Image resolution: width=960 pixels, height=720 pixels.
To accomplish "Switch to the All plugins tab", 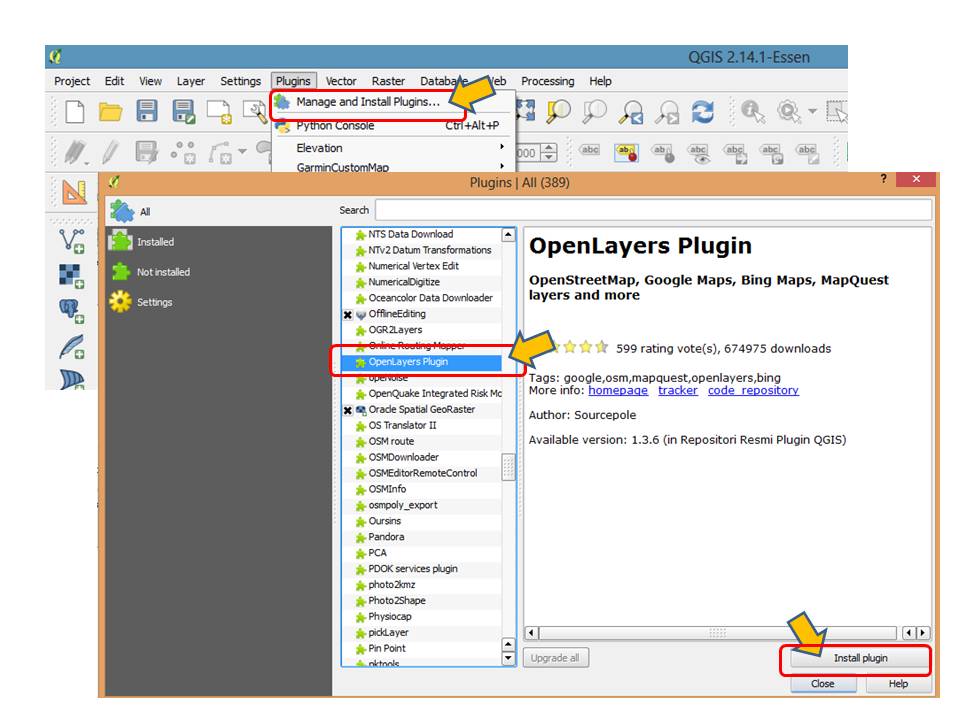I will (x=220, y=211).
